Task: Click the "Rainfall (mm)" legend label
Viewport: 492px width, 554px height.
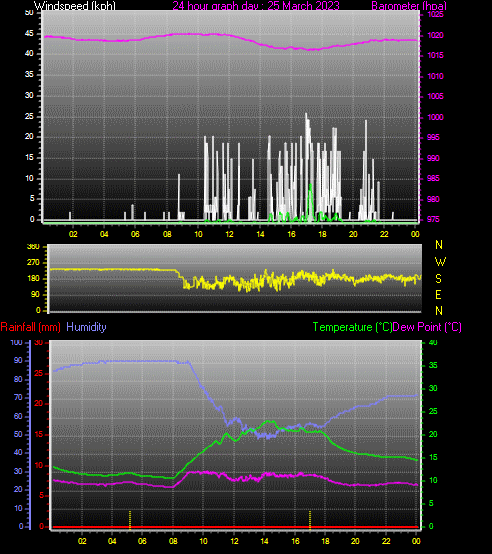Action: coord(30,327)
